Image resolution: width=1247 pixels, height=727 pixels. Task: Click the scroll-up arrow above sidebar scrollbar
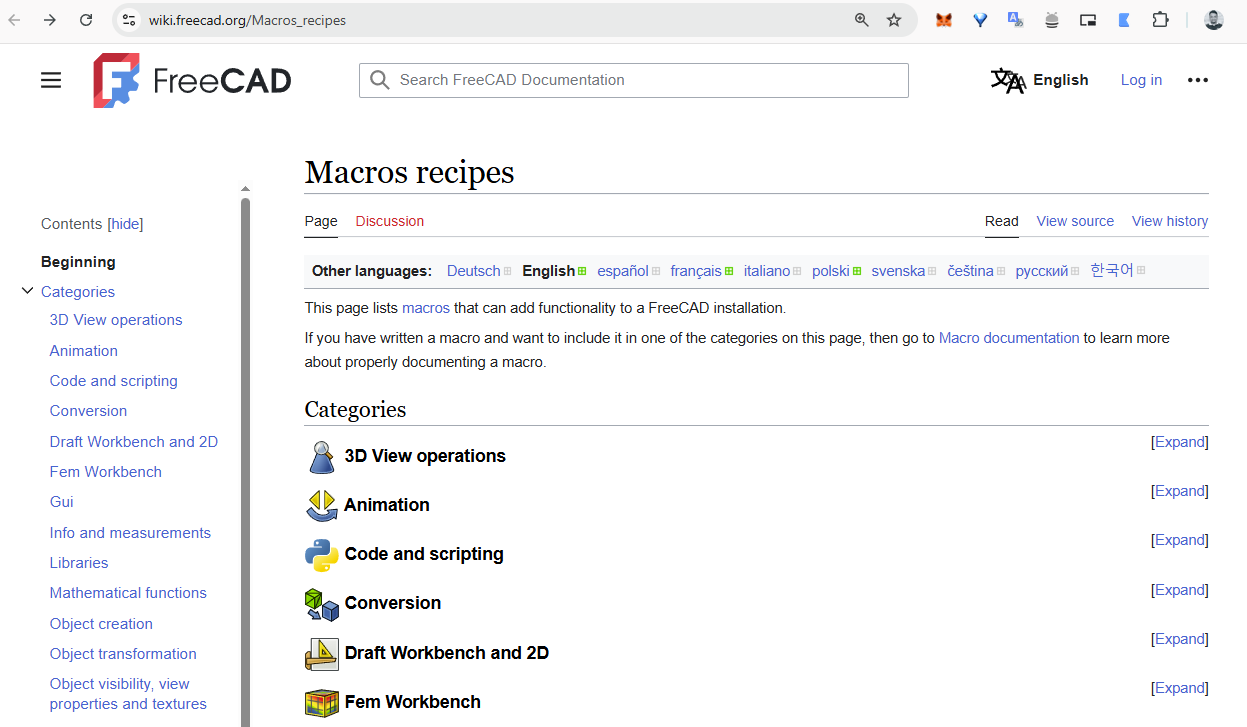[246, 189]
